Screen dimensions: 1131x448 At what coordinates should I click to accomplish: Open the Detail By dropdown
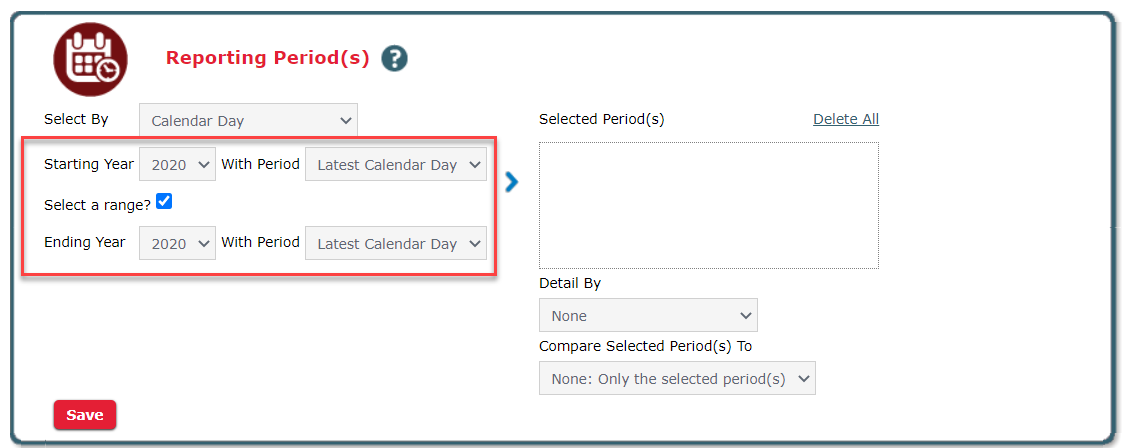click(x=648, y=315)
